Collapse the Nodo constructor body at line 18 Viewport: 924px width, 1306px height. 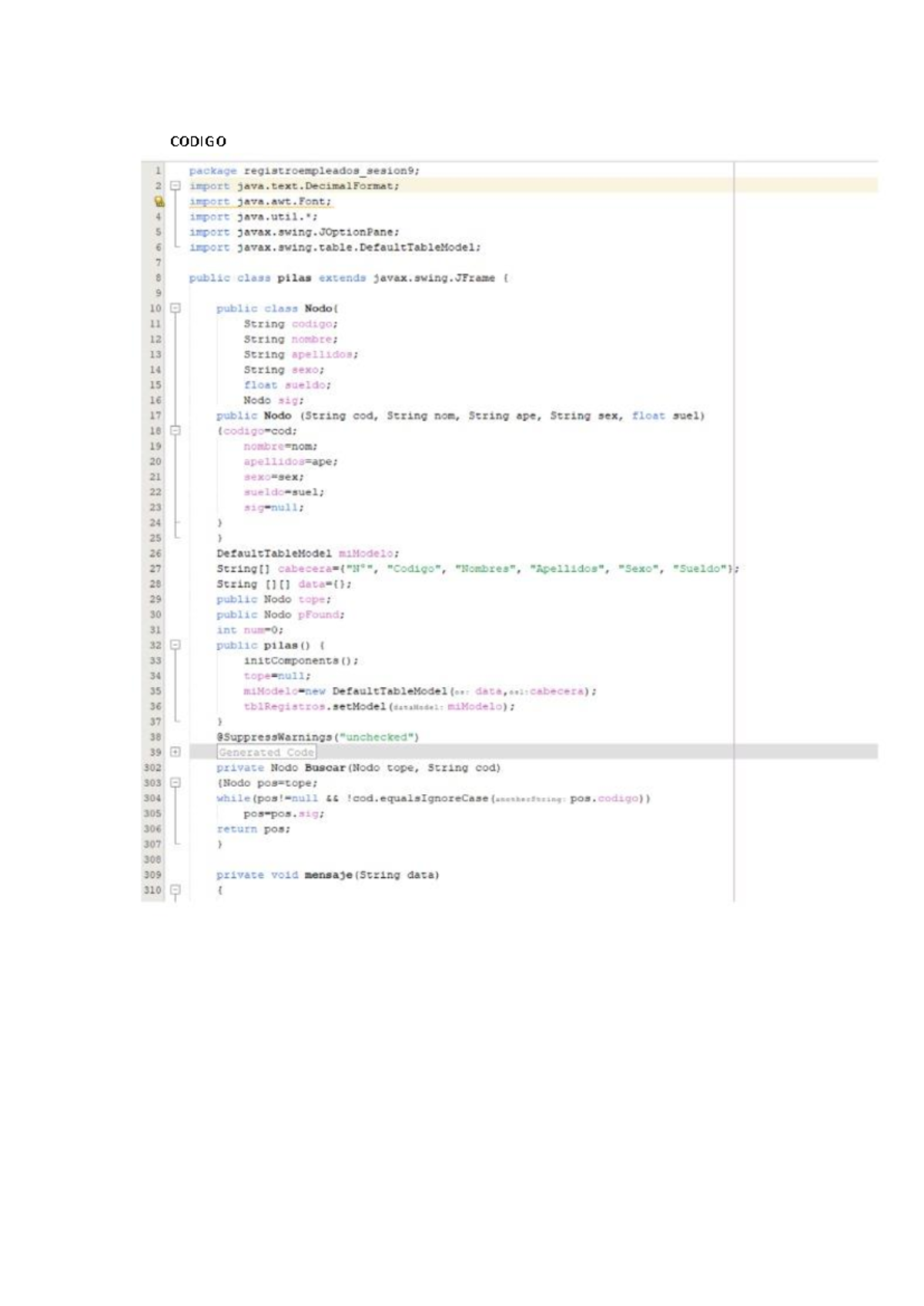[x=176, y=430]
